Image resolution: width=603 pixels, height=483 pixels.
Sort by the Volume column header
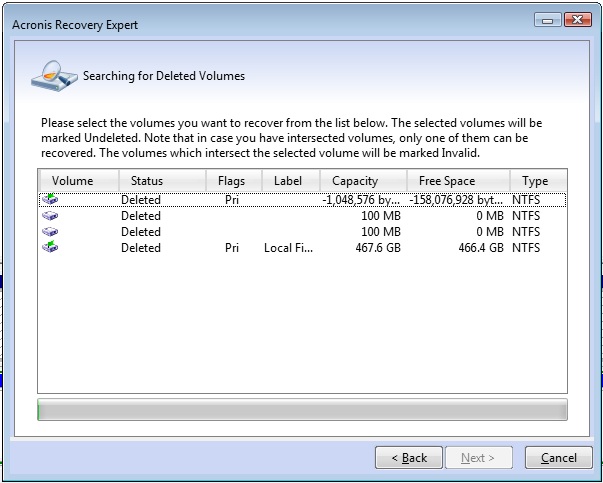78,181
